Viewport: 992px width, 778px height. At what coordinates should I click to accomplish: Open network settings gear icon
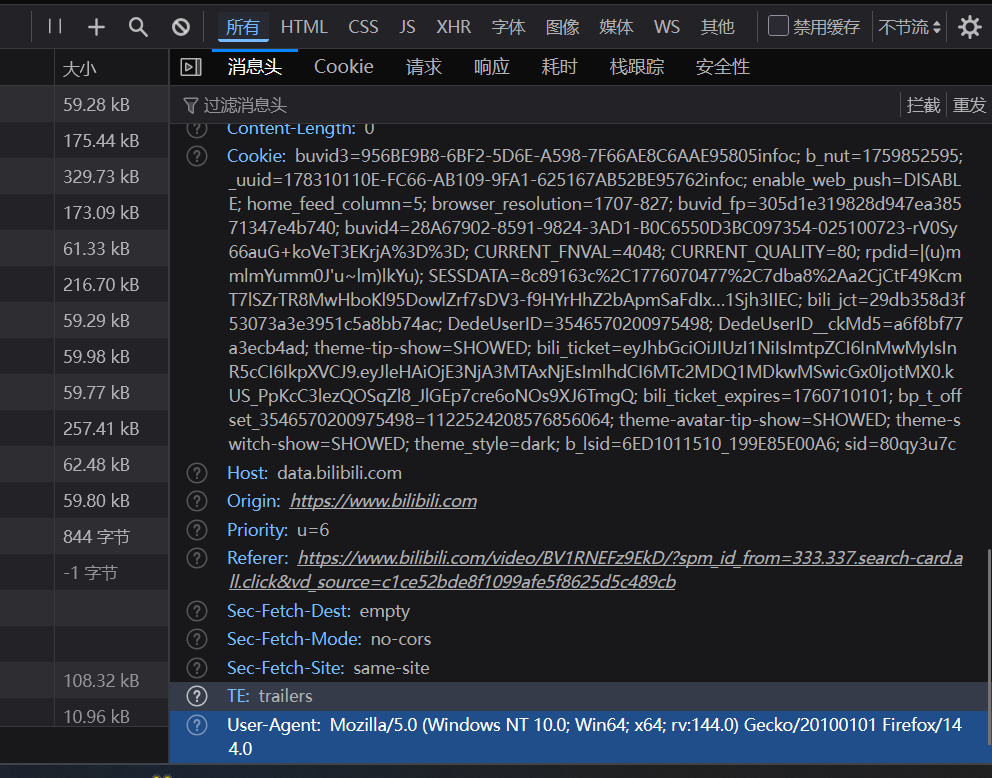(969, 27)
